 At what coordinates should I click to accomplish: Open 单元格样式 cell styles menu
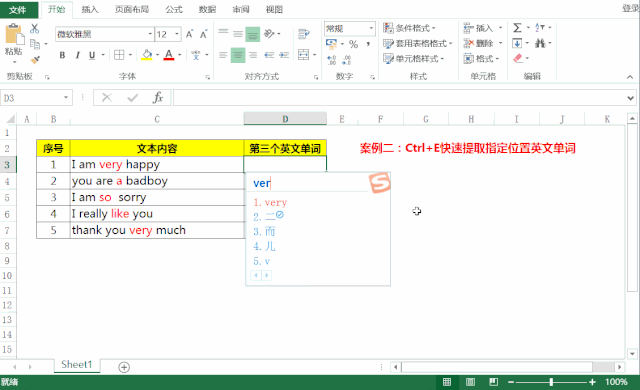coord(413,59)
